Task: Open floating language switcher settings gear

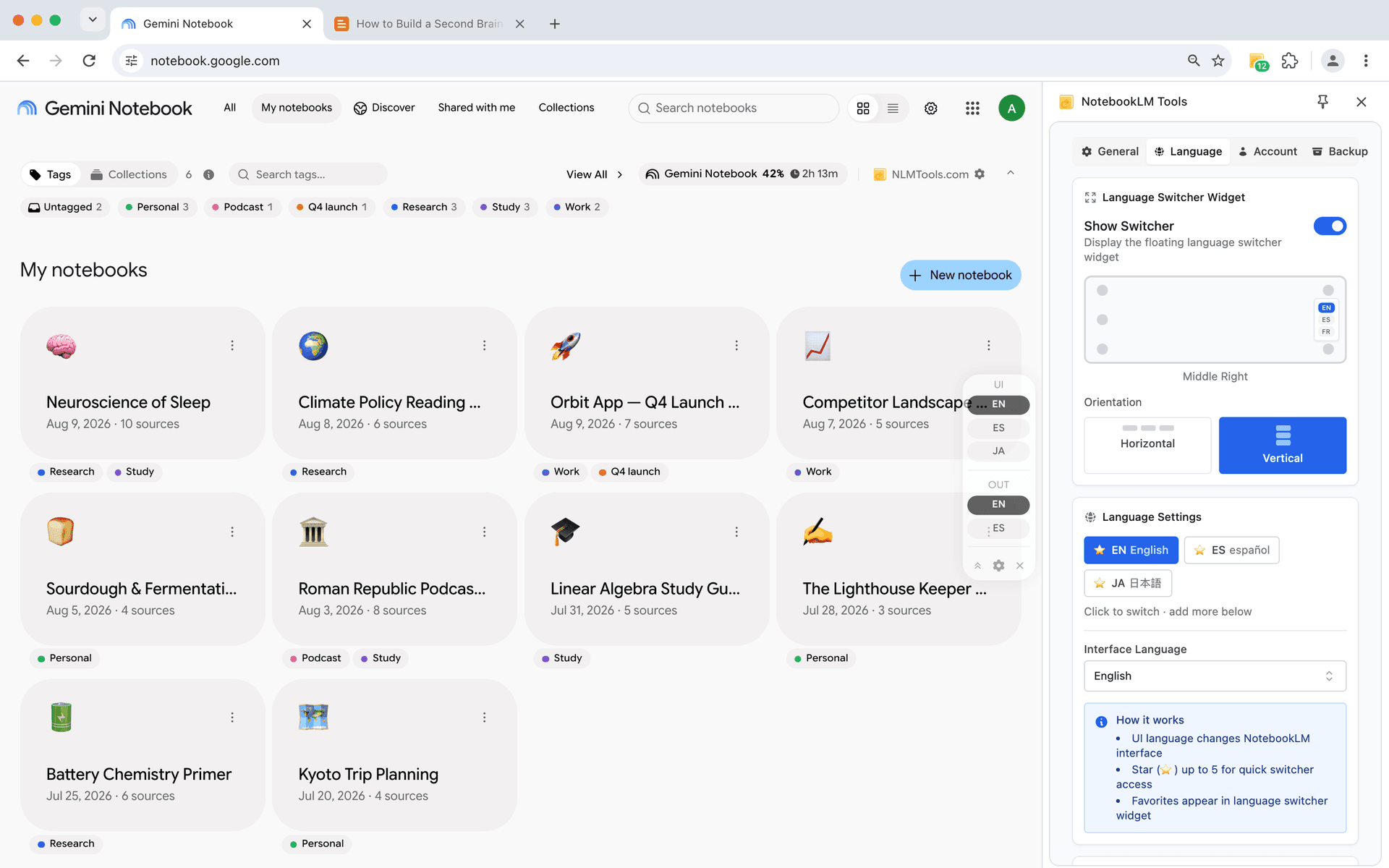Action: (x=998, y=566)
